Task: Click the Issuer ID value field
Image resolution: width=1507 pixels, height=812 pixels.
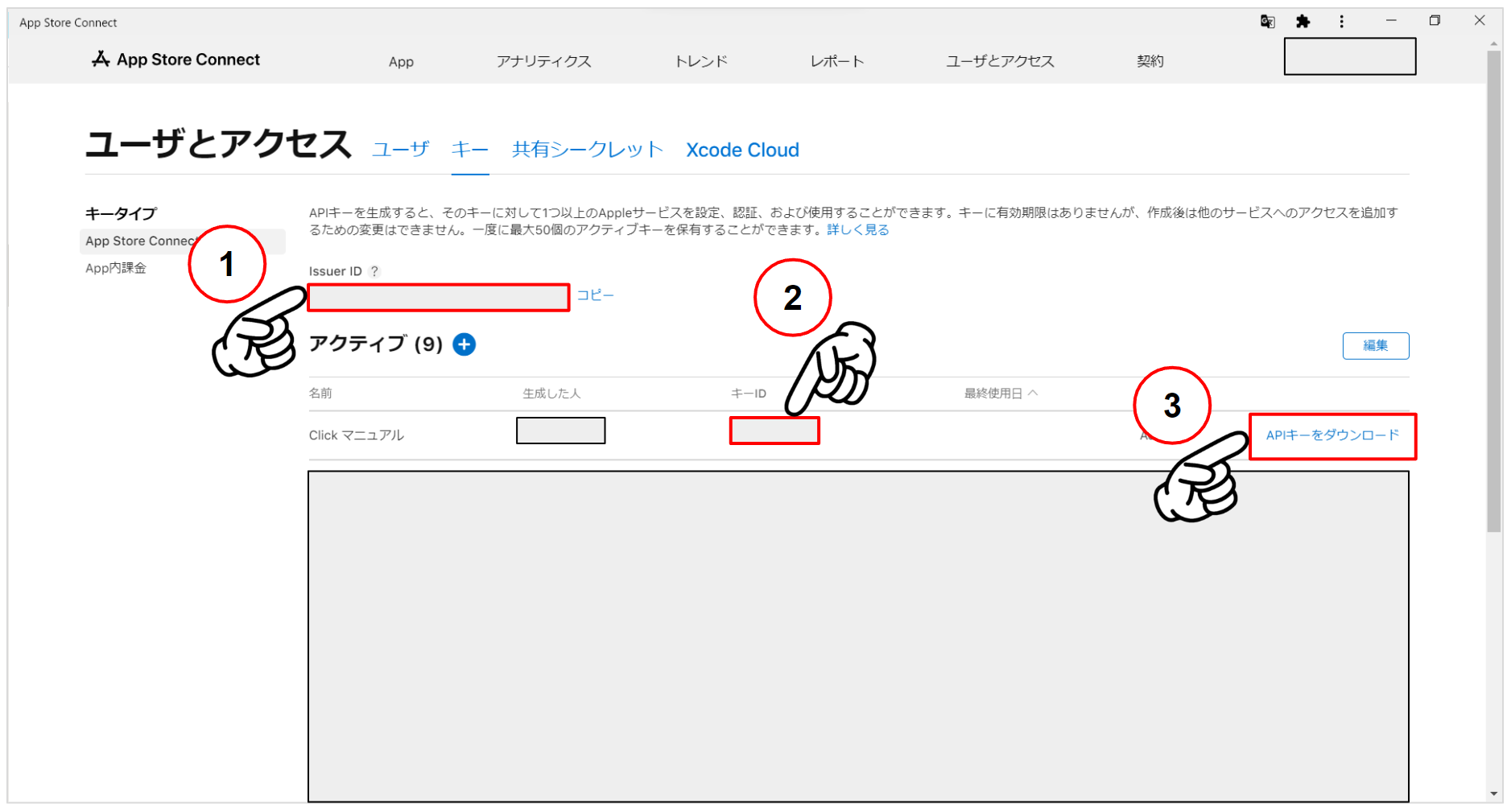Action: click(439, 297)
